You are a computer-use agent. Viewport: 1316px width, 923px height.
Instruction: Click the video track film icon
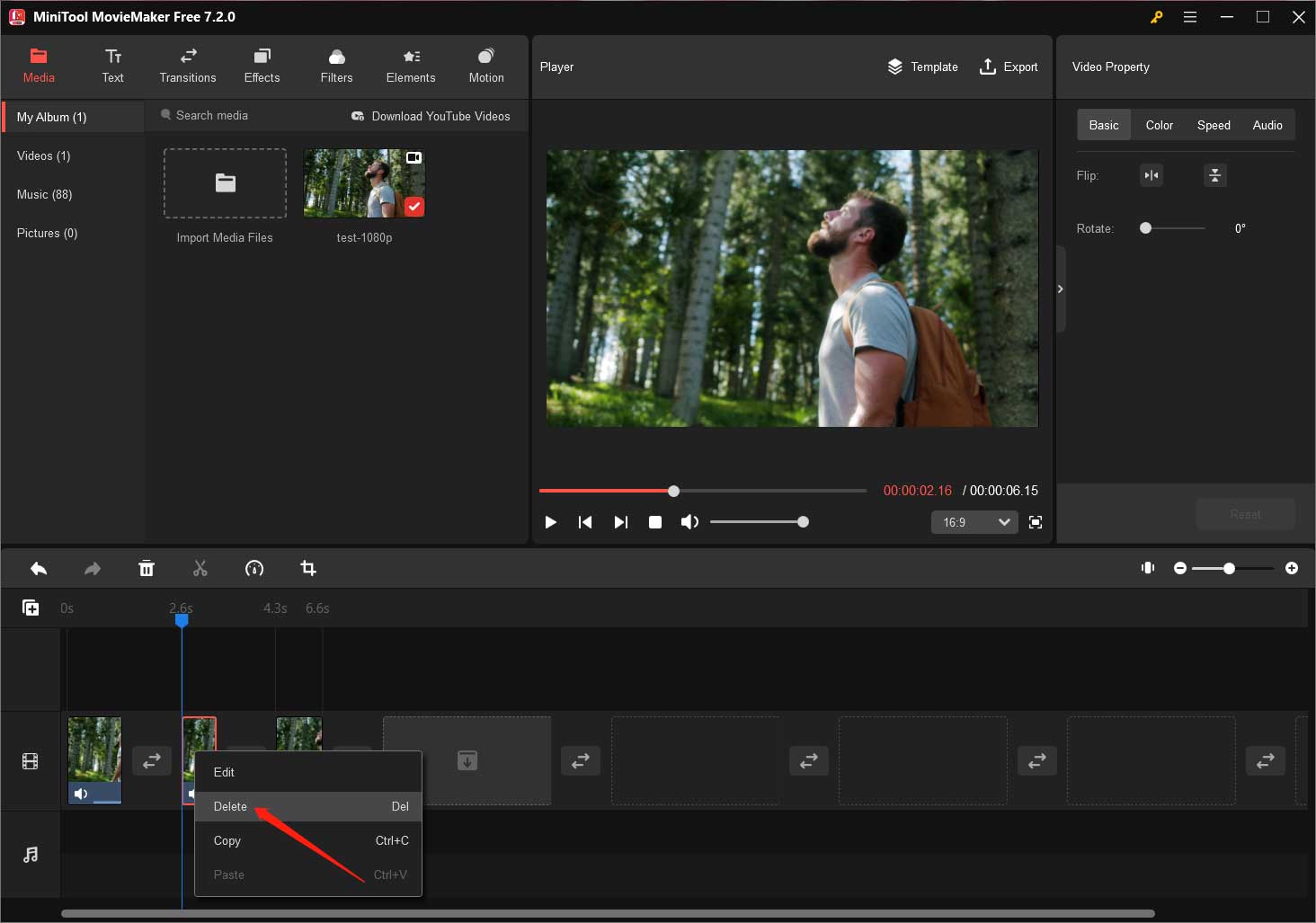[31, 761]
